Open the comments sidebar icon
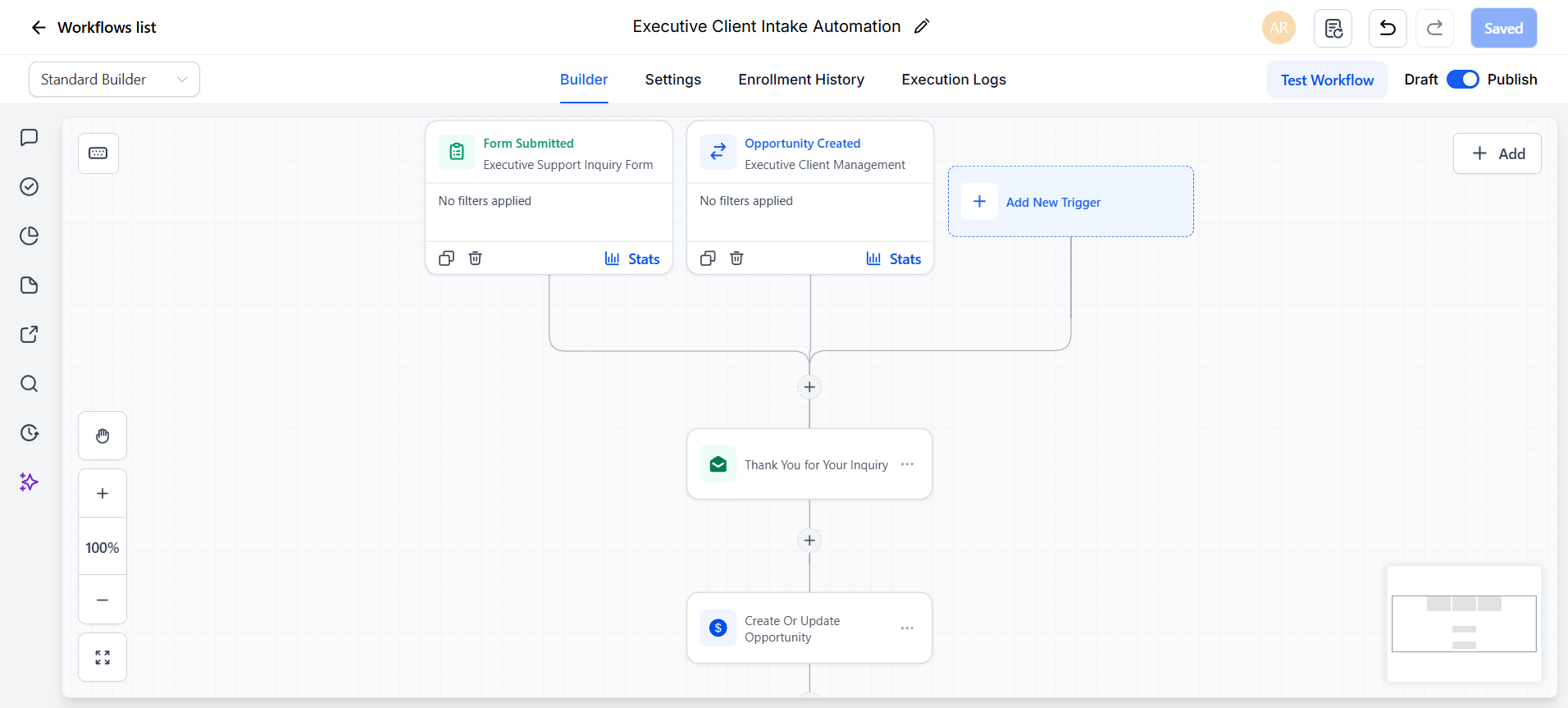The width and height of the screenshot is (1568, 708). pyautogui.click(x=29, y=137)
